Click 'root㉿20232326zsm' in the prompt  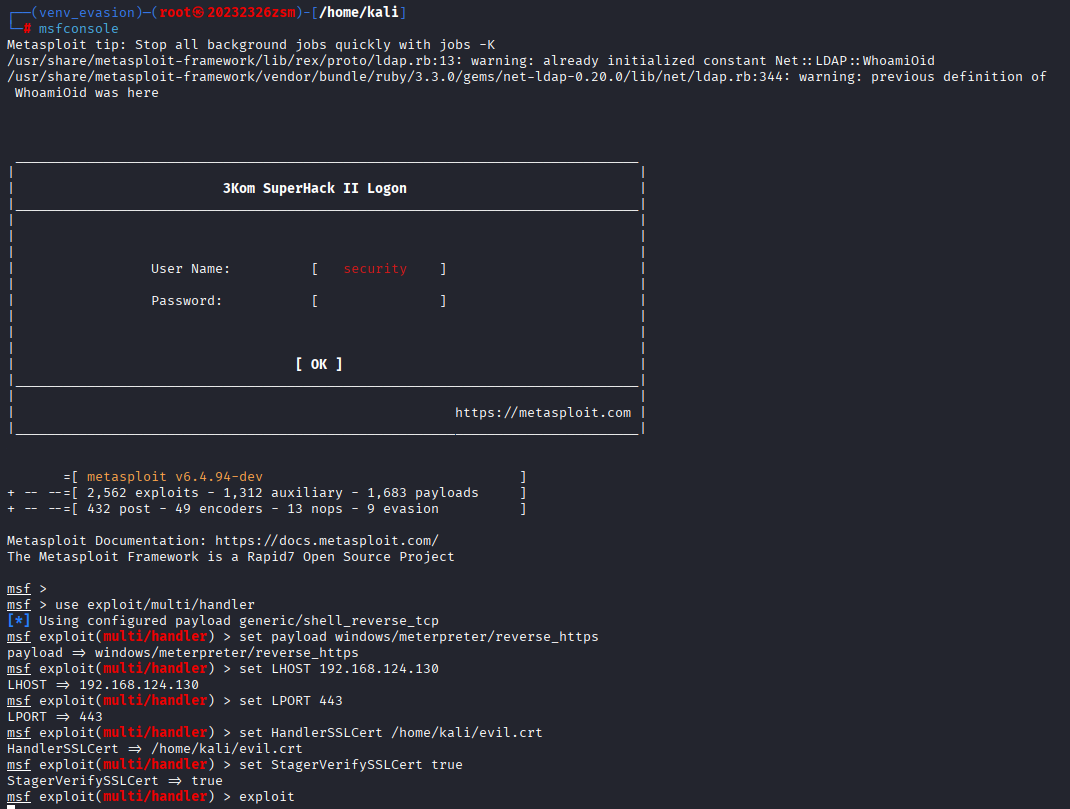pyautogui.click(x=227, y=12)
